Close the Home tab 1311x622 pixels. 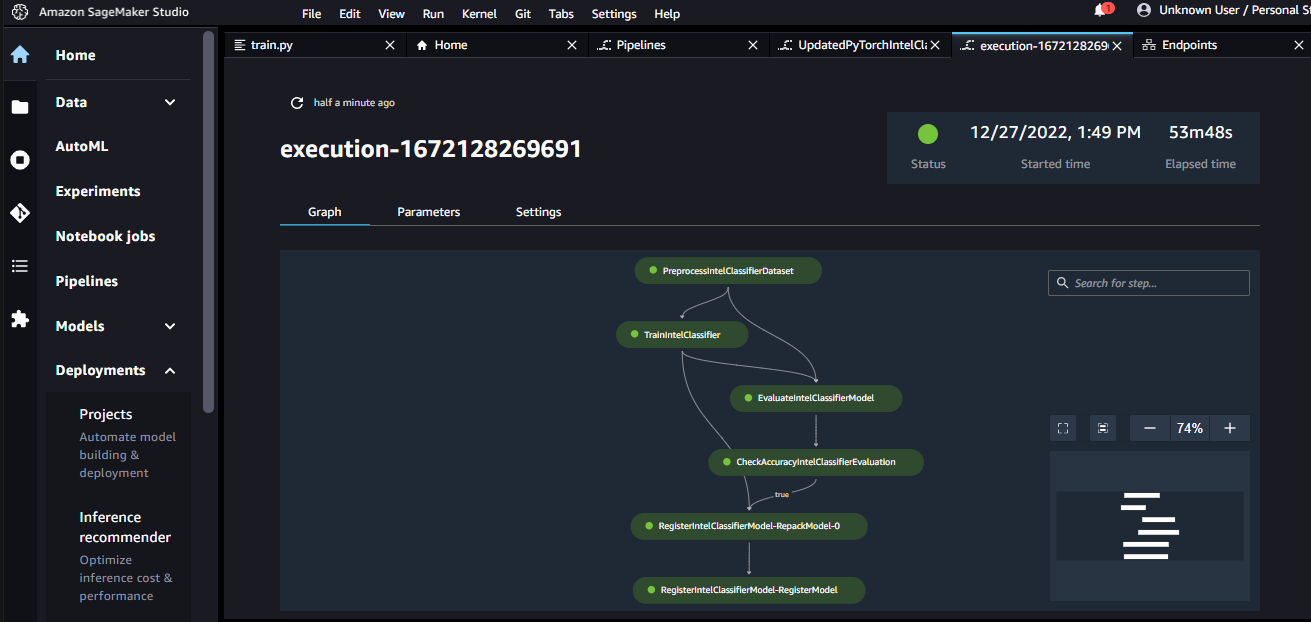point(572,45)
